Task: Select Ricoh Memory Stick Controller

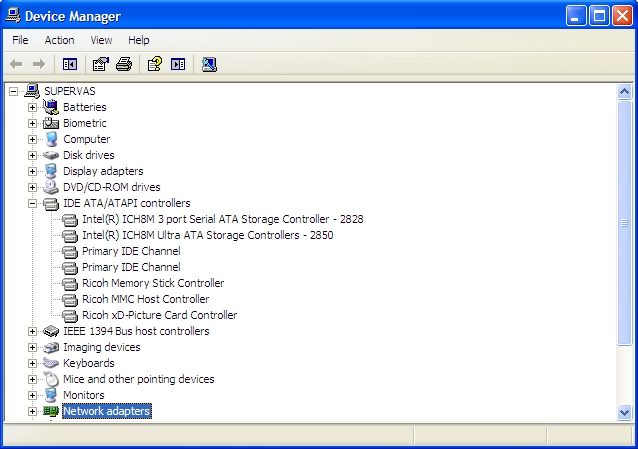Action: point(153,283)
